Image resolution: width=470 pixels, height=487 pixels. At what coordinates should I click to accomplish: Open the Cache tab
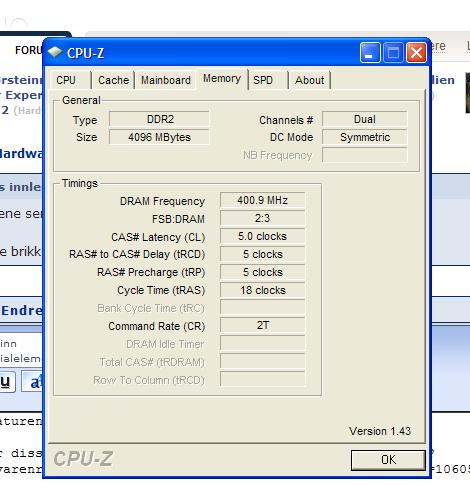point(113,80)
